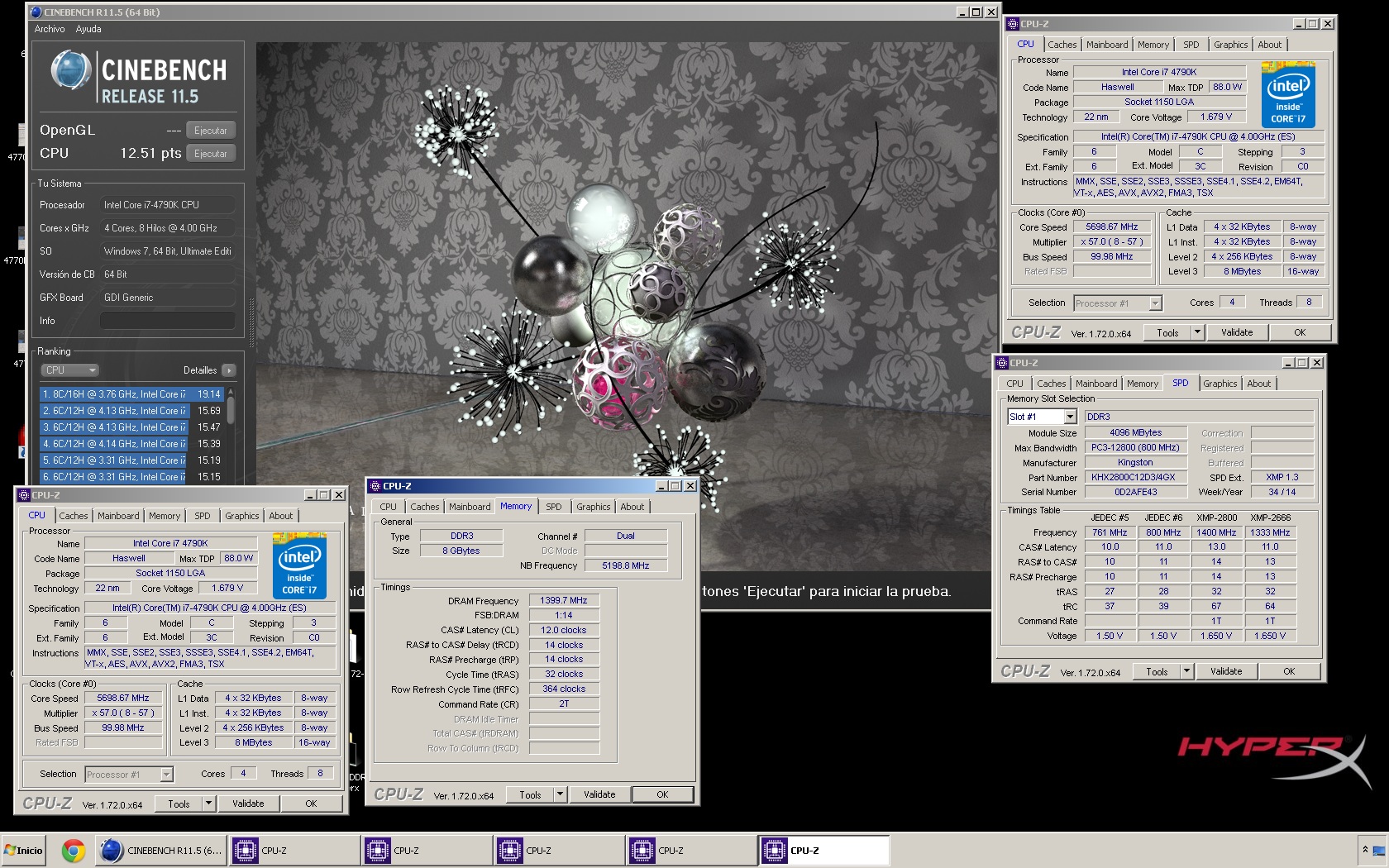Image resolution: width=1389 pixels, height=868 pixels.
Task: Open Tools dropdown arrow in CPU-Z window above SPD window
Action: [x=1197, y=332]
